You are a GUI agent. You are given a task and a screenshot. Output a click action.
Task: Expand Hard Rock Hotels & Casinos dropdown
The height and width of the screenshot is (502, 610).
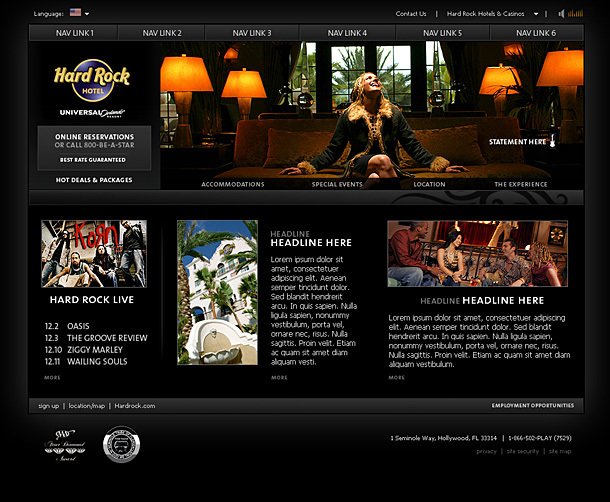click(536, 14)
